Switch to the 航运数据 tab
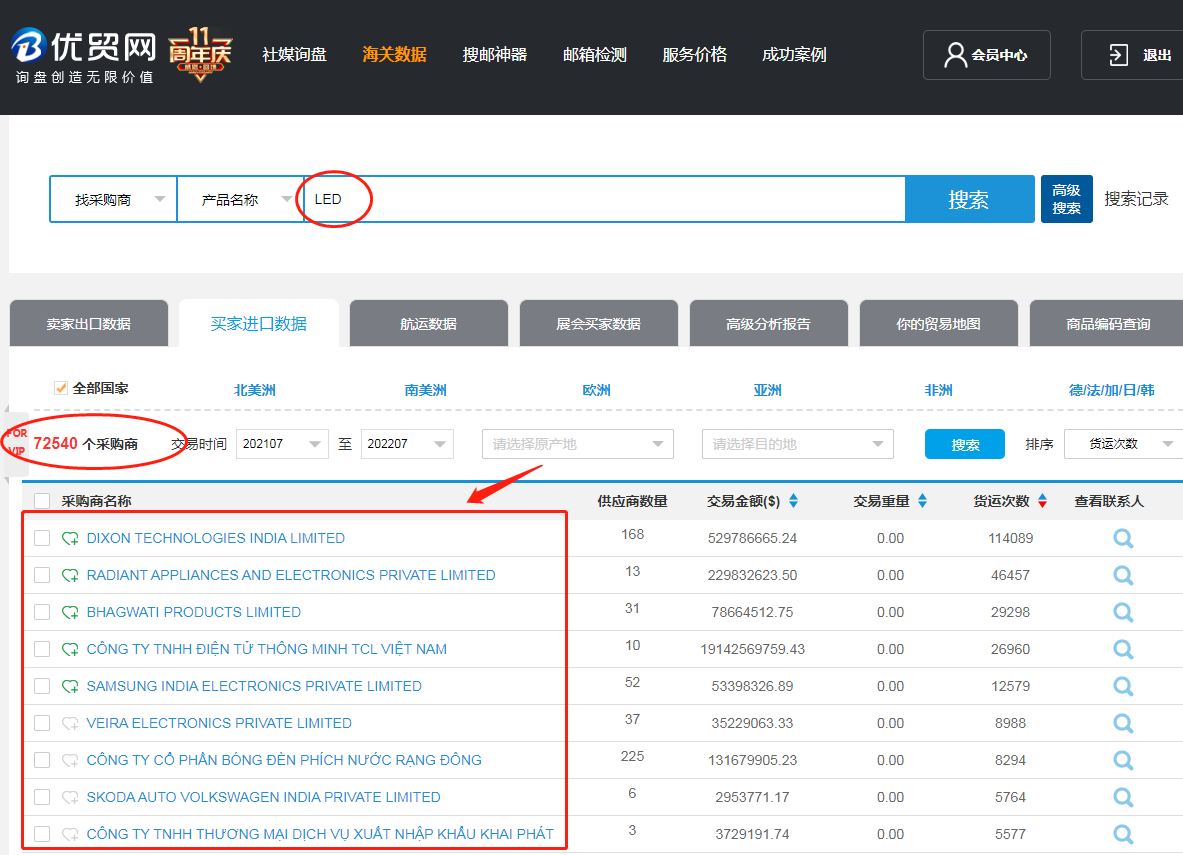Viewport: 1183px width, 855px height. [x=429, y=324]
